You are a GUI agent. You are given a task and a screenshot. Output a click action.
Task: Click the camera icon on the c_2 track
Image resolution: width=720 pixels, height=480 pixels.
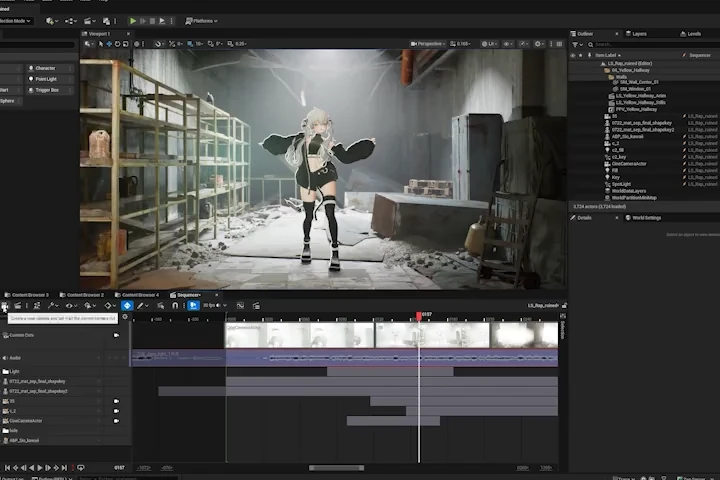coord(116,411)
